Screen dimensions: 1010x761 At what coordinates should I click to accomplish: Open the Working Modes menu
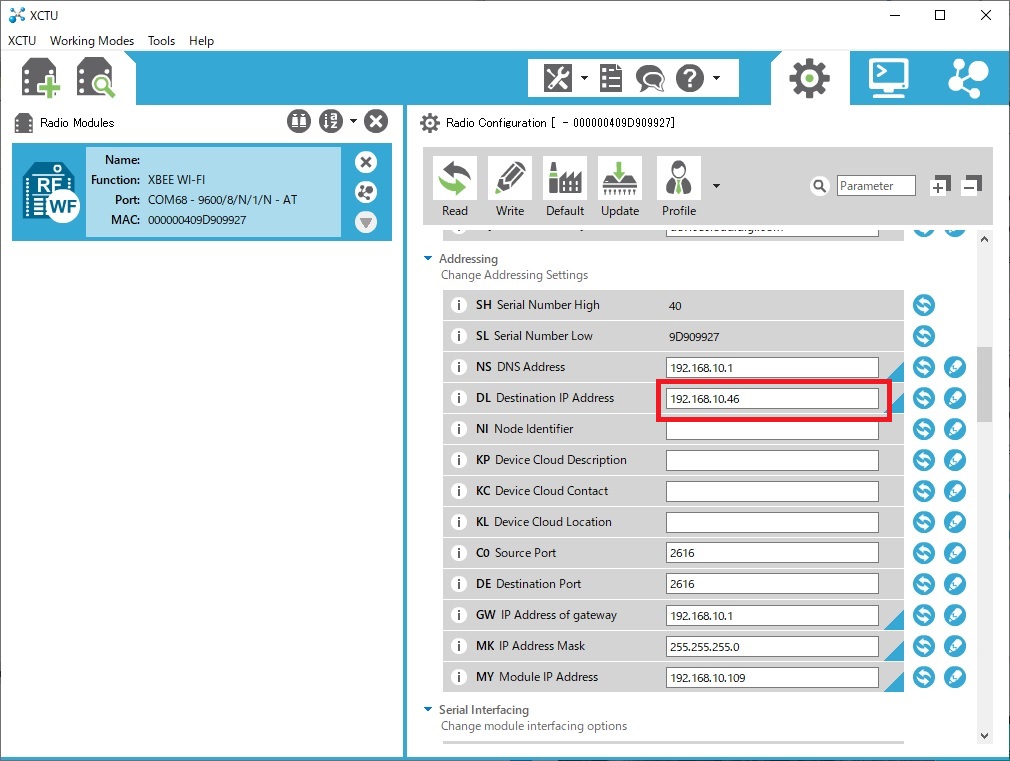[92, 41]
